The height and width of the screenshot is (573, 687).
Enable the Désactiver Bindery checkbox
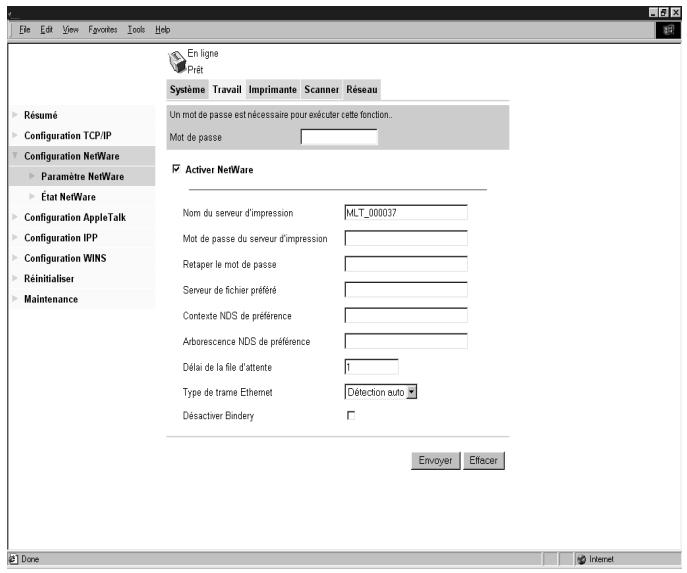click(x=351, y=415)
